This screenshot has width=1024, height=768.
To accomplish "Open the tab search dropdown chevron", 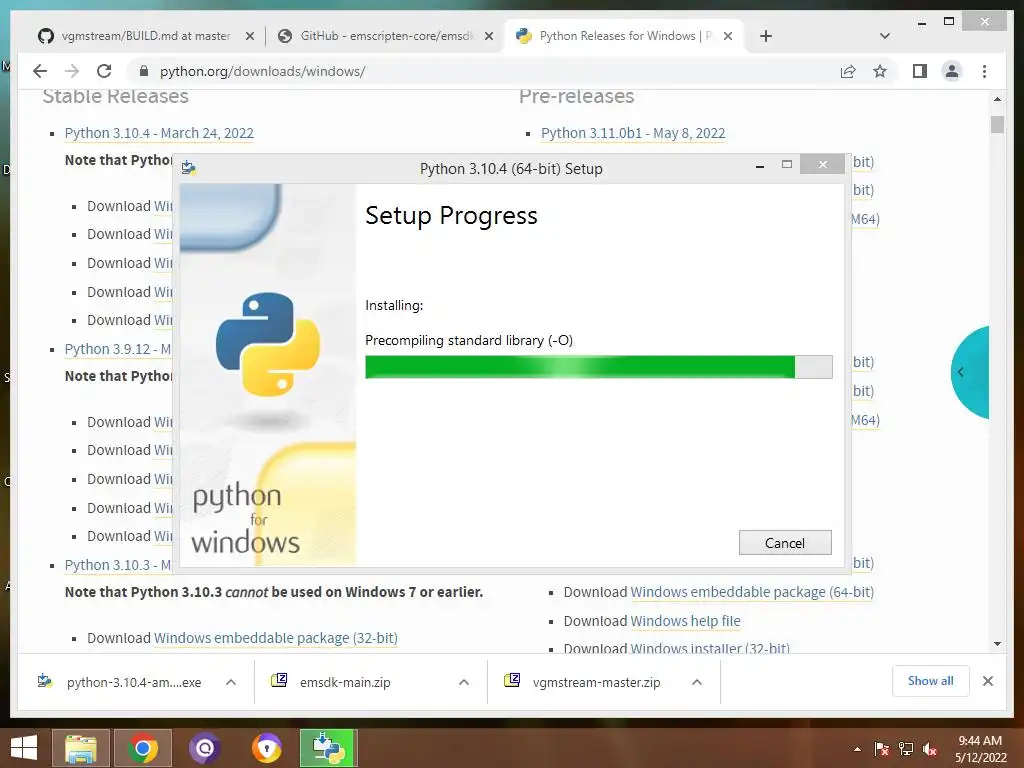I will (x=885, y=36).
